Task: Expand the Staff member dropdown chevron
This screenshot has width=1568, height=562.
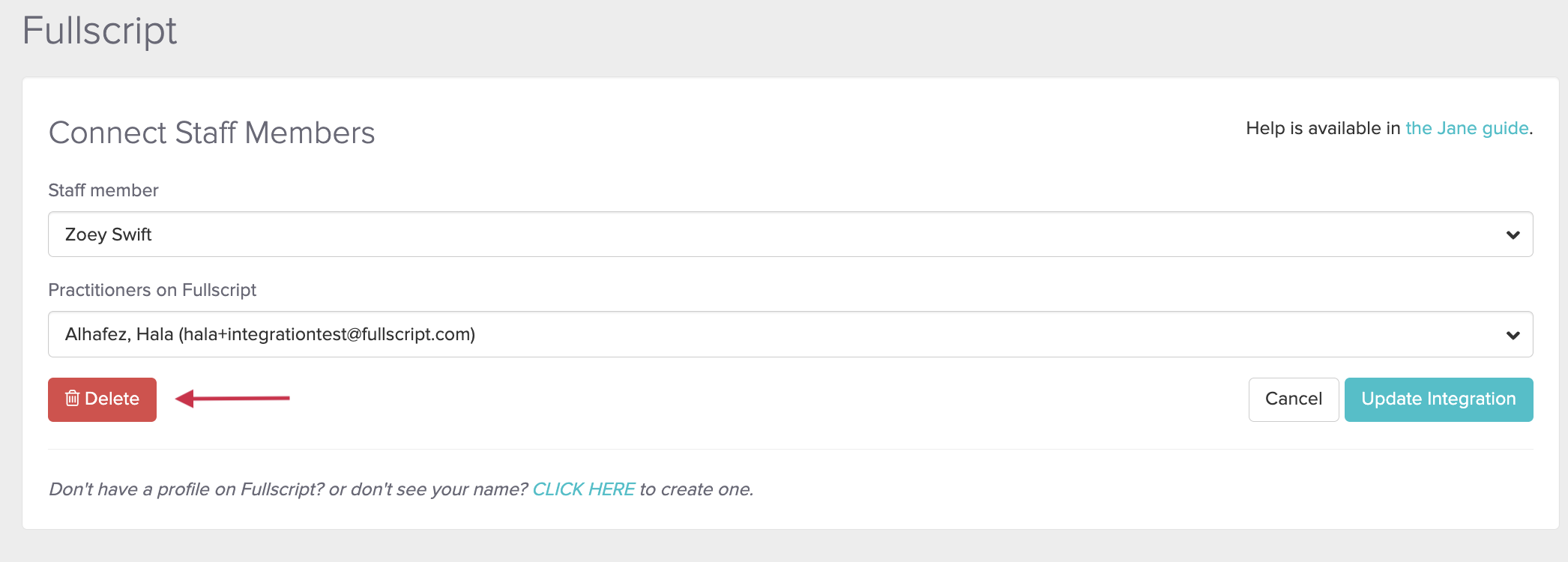Action: (1513, 235)
